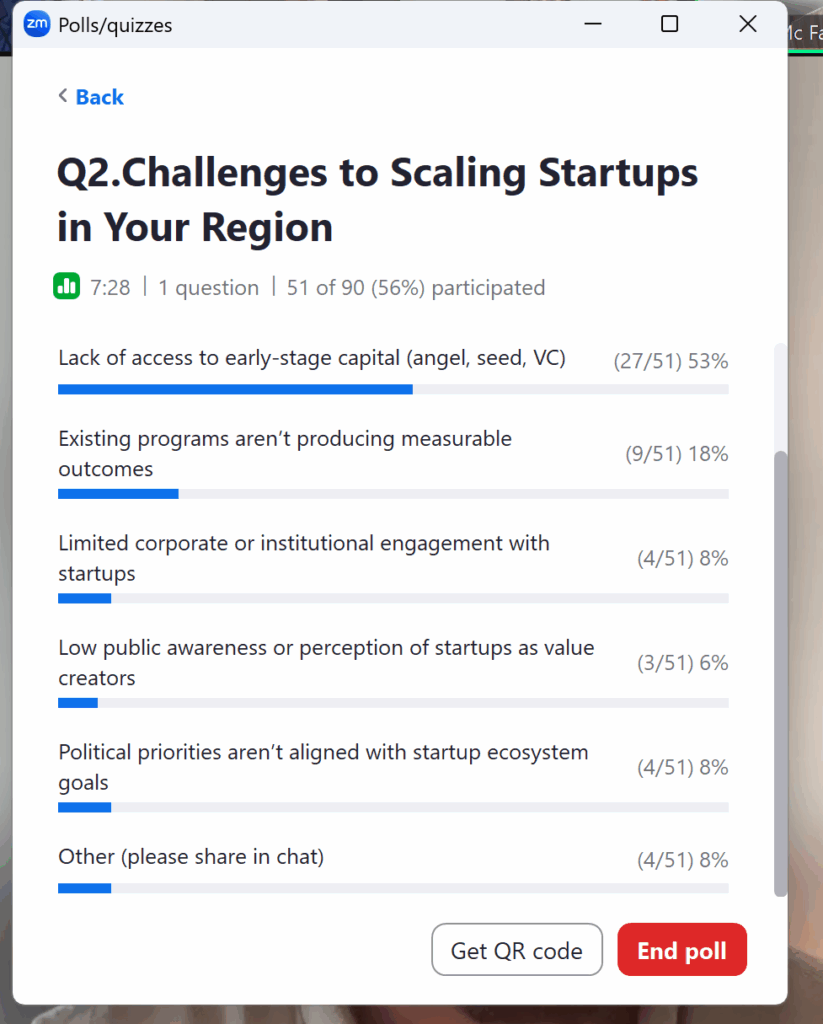Click the green poll chart icon
Viewport: 823px width, 1024px height.
pos(66,287)
